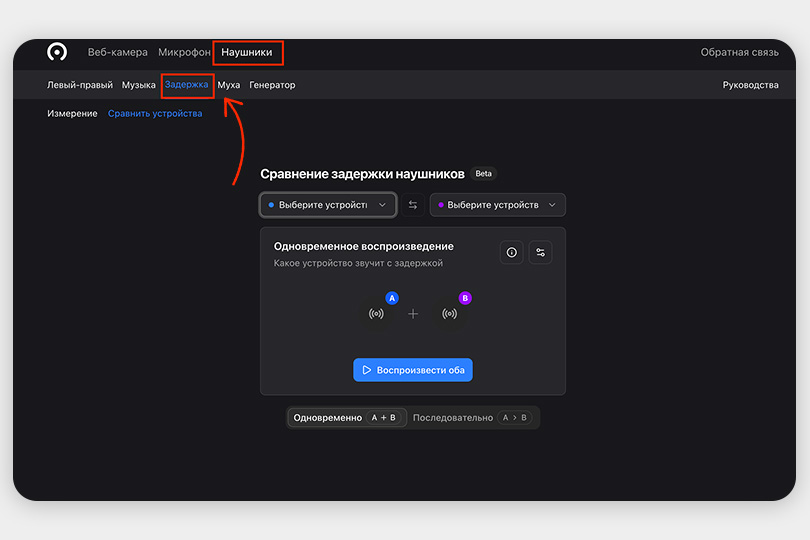Image resolution: width=810 pixels, height=540 pixels.
Task: Click the blue A badge
Action: pos(392,298)
